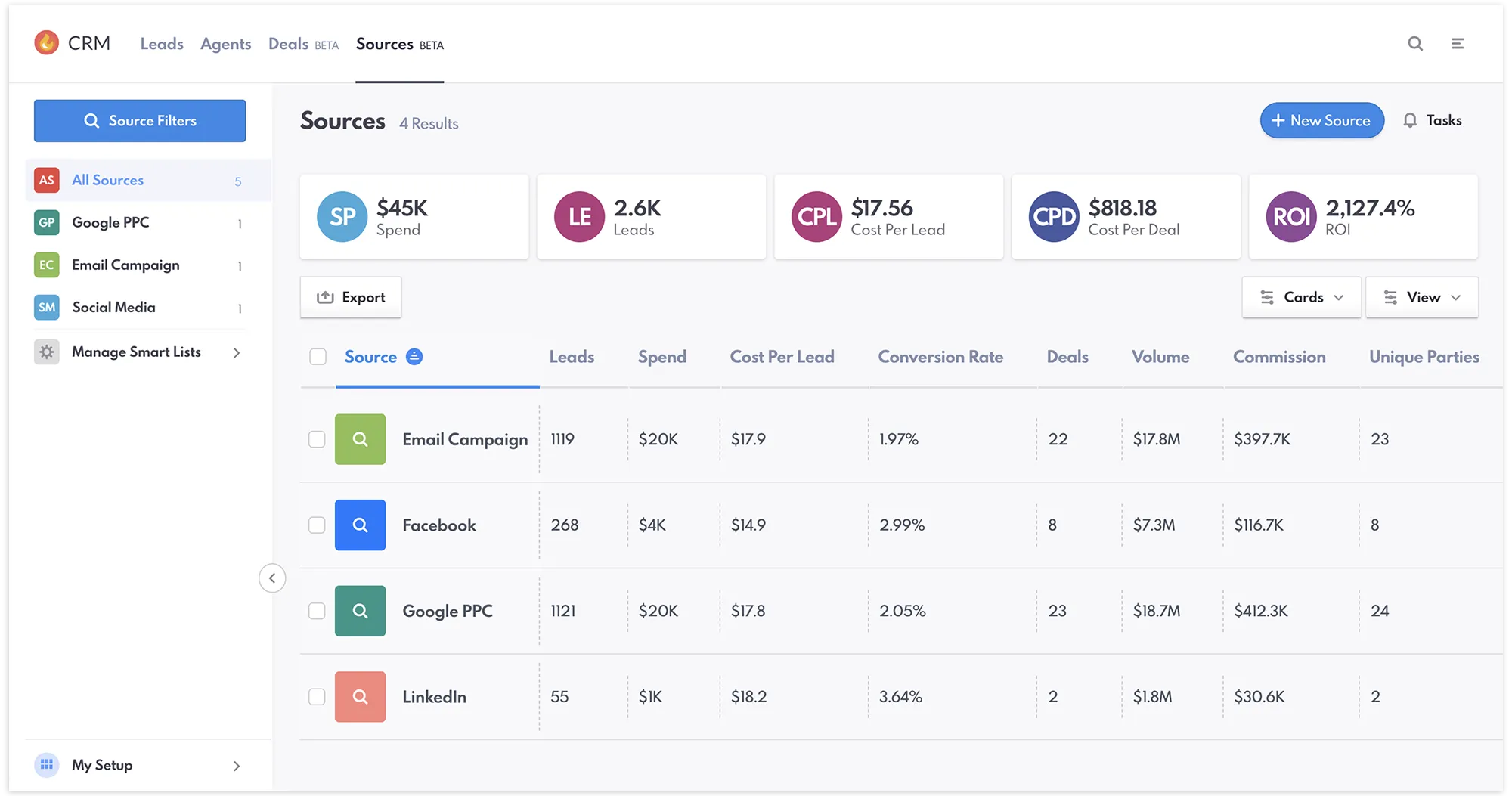Open the LinkedIn source detail icon
Image resolution: width=1512 pixels, height=796 pixels.
click(360, 696)
